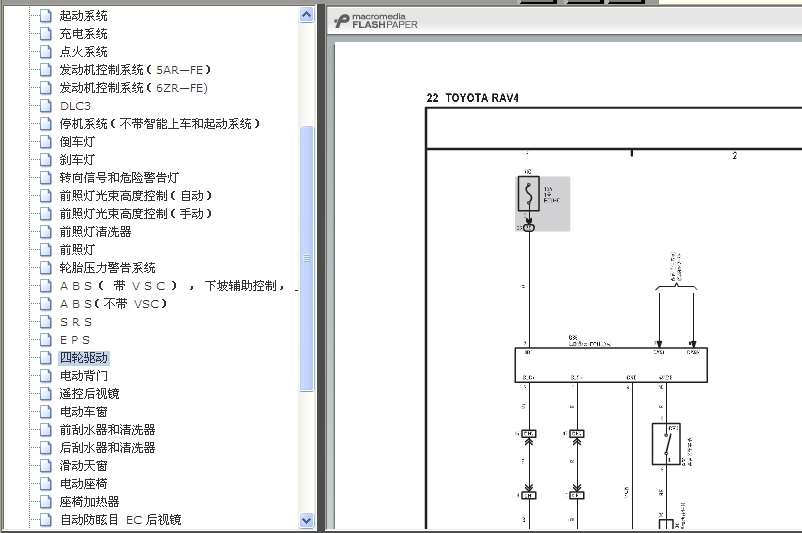Select the highlighted 四轮驱动 entry
This screenshot has height=533, width=802.
pyautogui.click(x=84, y=358)
